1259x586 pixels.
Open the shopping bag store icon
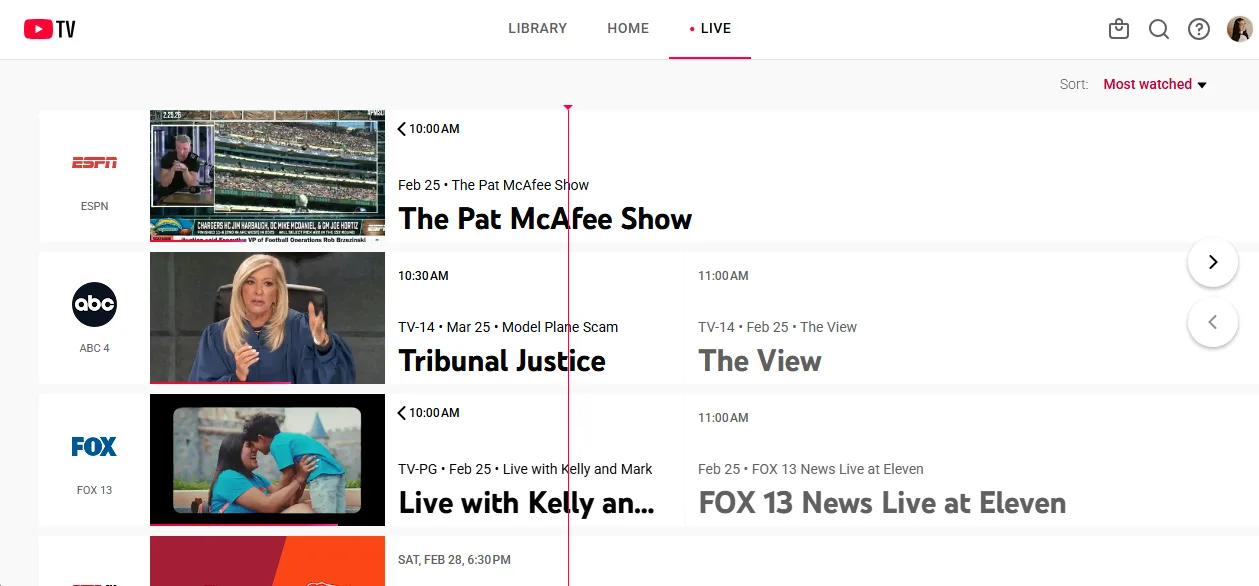click(1119, 29)
